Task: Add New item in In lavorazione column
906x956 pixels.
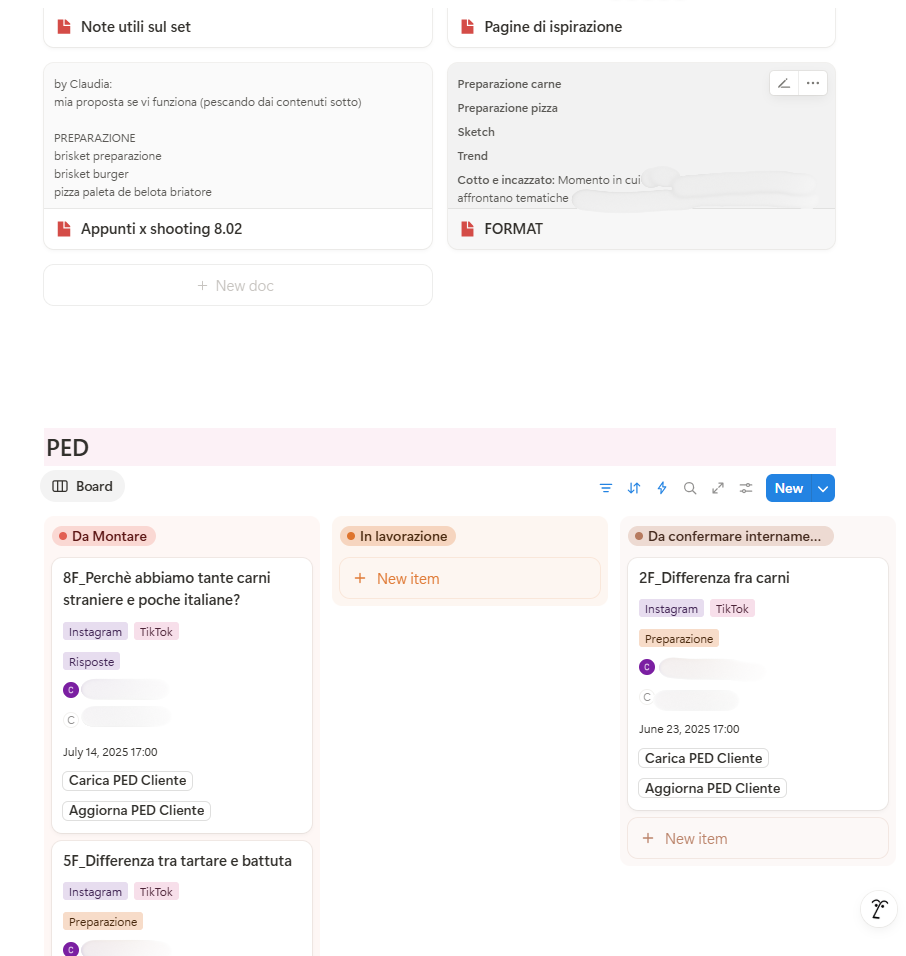Action: (470, 579)
